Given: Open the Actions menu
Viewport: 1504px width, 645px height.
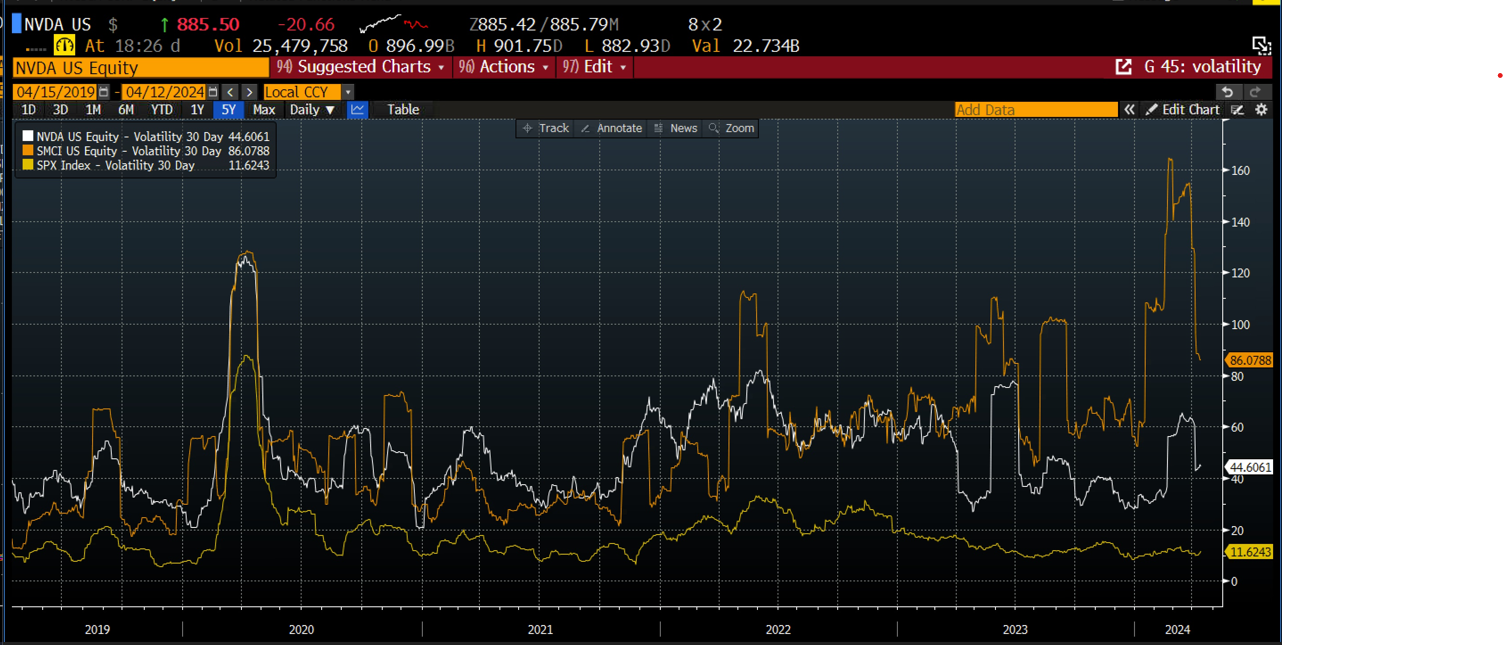Looking at the screenshot, I should pos(505,67).
